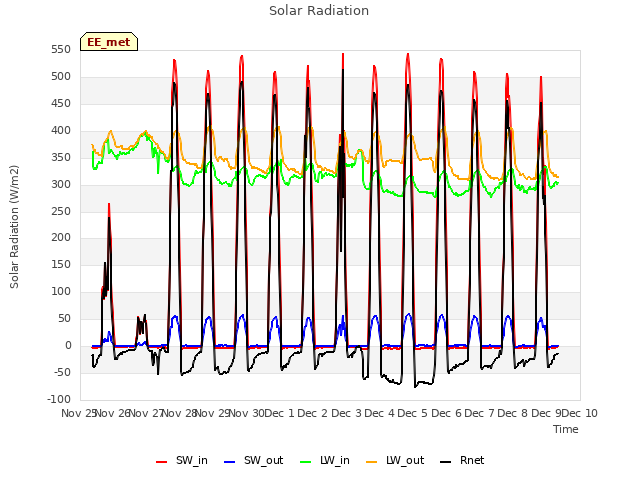Click the SW_out legend label
Image resolution: width=640 pixels, height=480 pixels.
263,460
